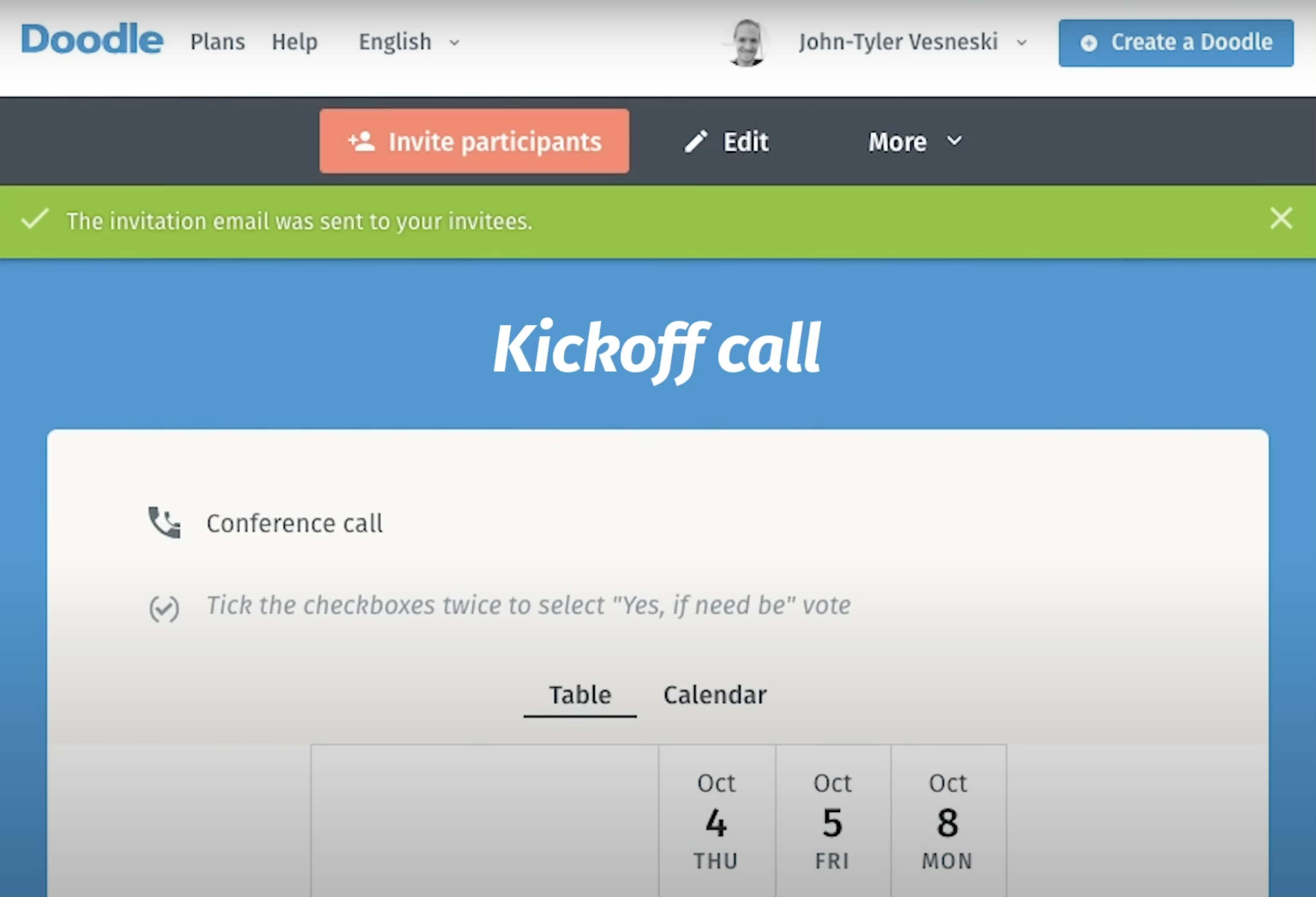This screenshot has height=897, width=1316.
Task: Switch to the Calendar view tab
Action: [x=714, y=695]
